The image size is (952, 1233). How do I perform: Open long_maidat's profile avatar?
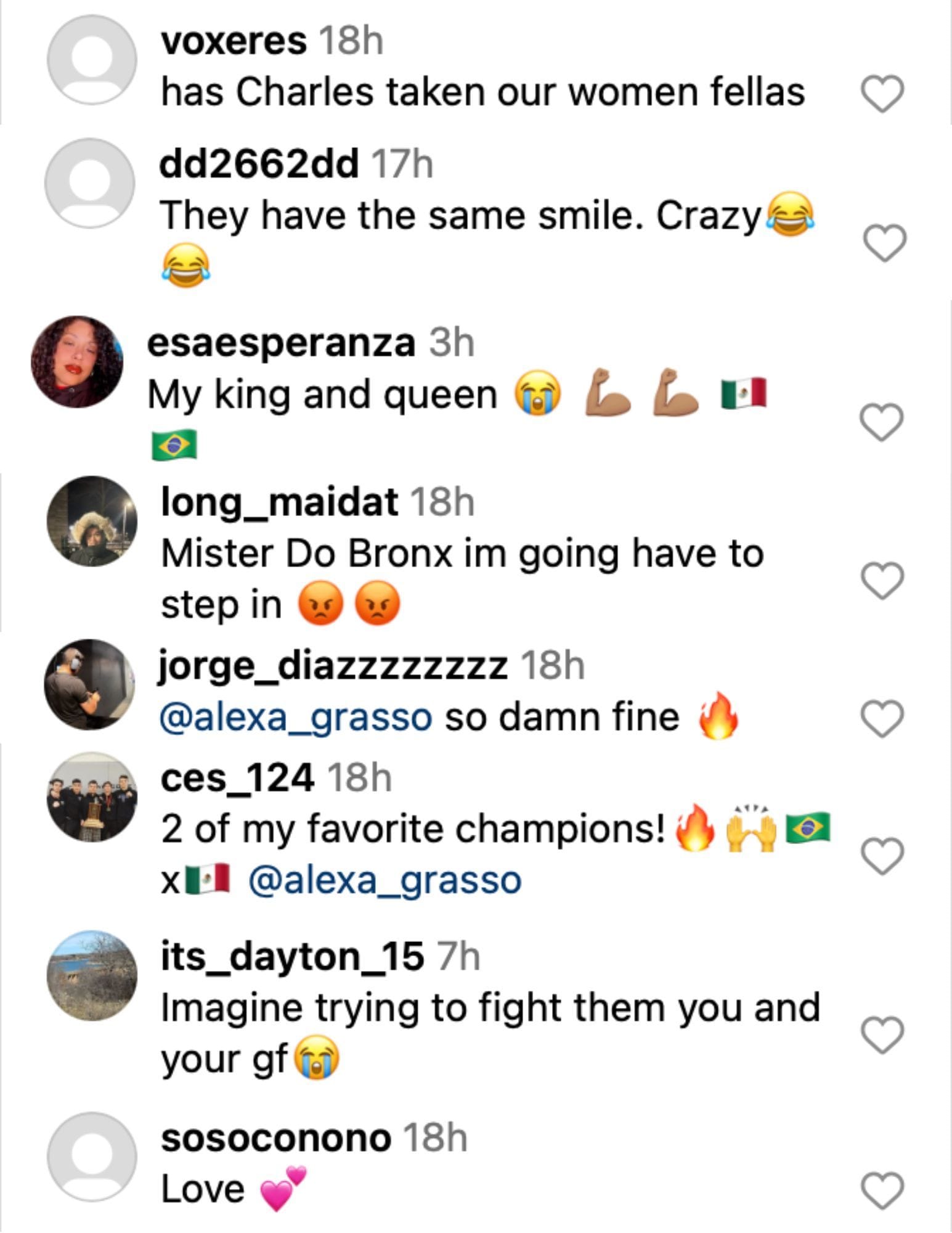point(92,521)
